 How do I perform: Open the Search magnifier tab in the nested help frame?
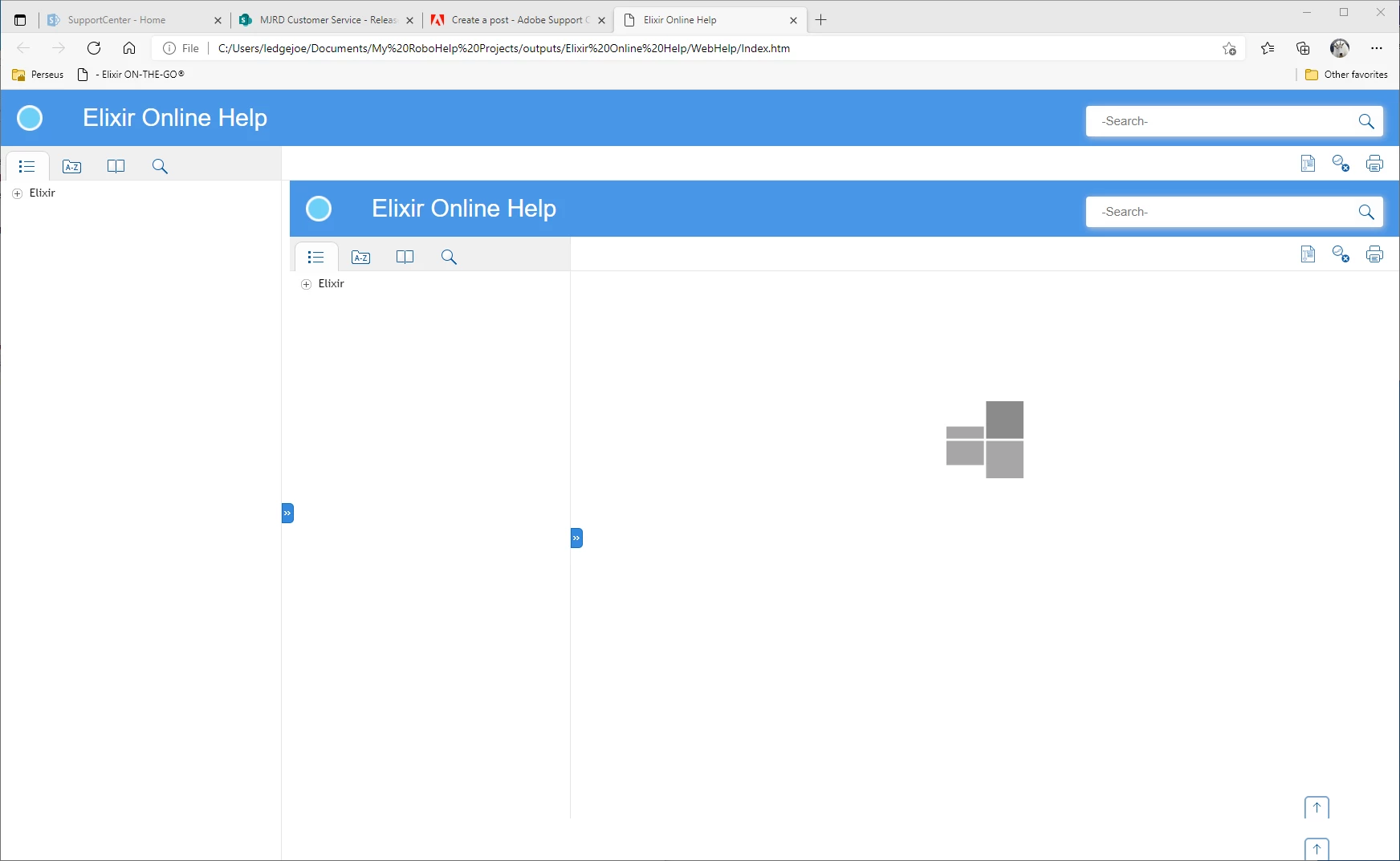point(449,257)
